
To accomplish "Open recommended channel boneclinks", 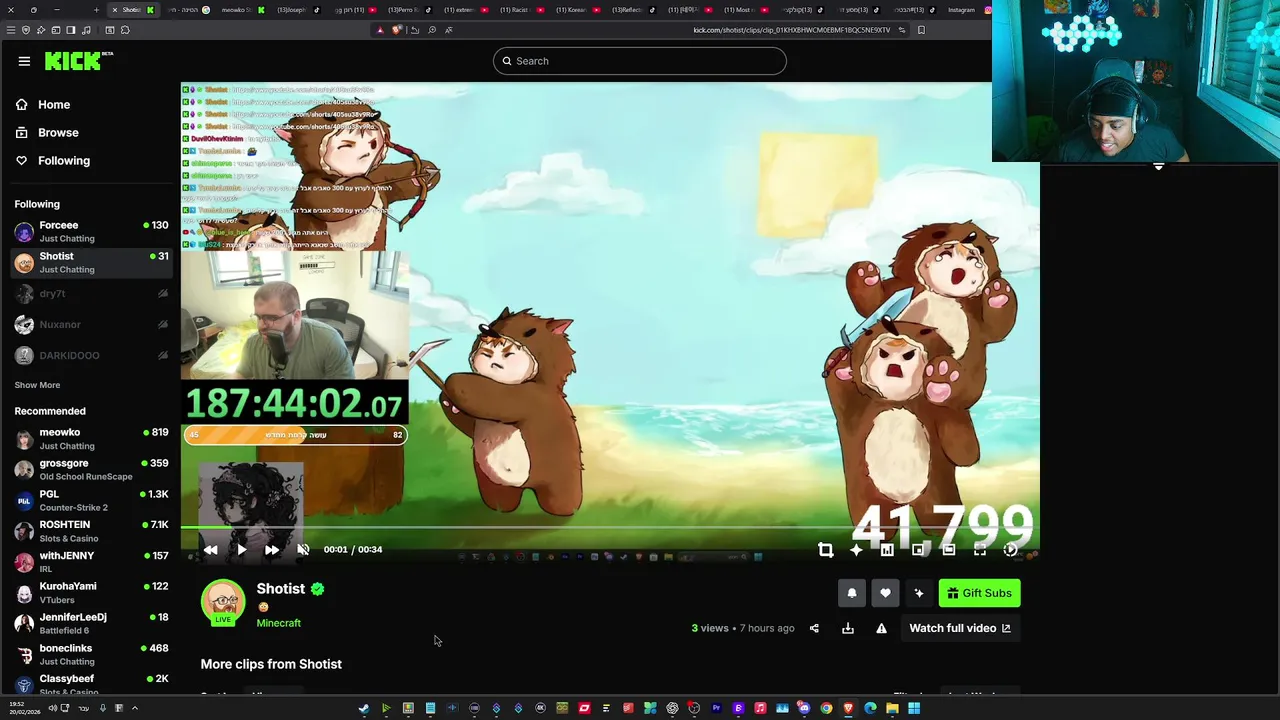I will [x=91, y=655].
